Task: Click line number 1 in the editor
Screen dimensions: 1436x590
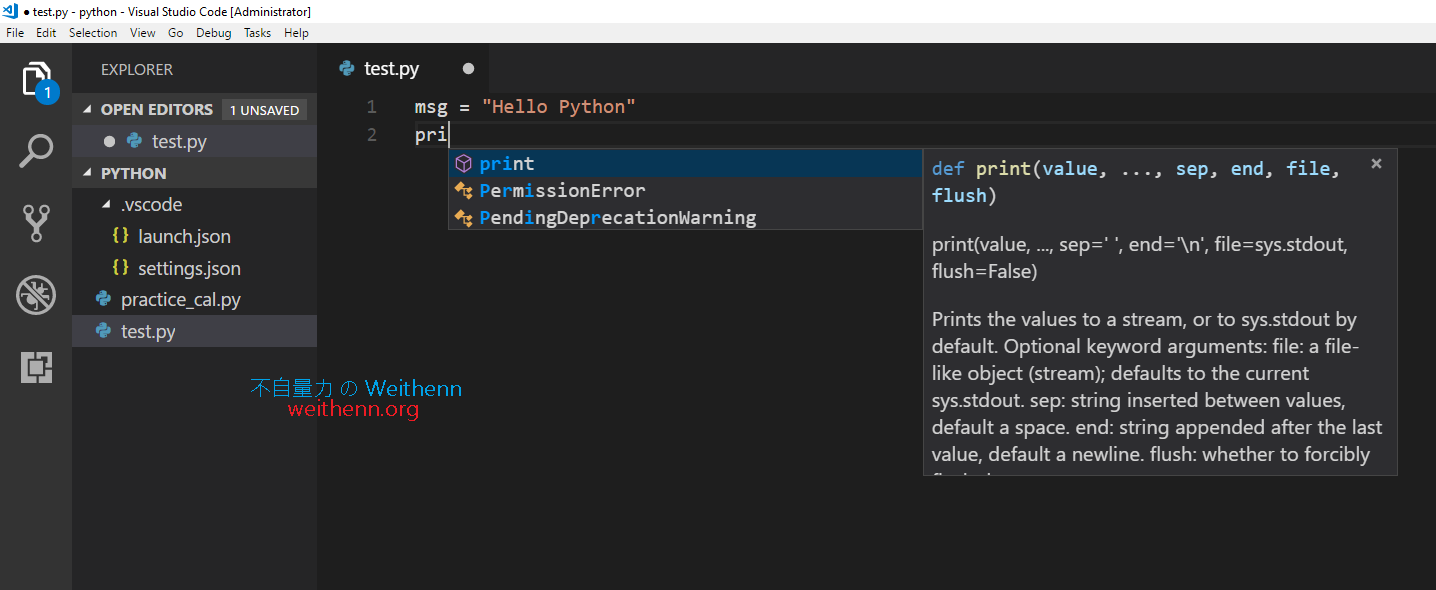Action: tap(371, 106)
